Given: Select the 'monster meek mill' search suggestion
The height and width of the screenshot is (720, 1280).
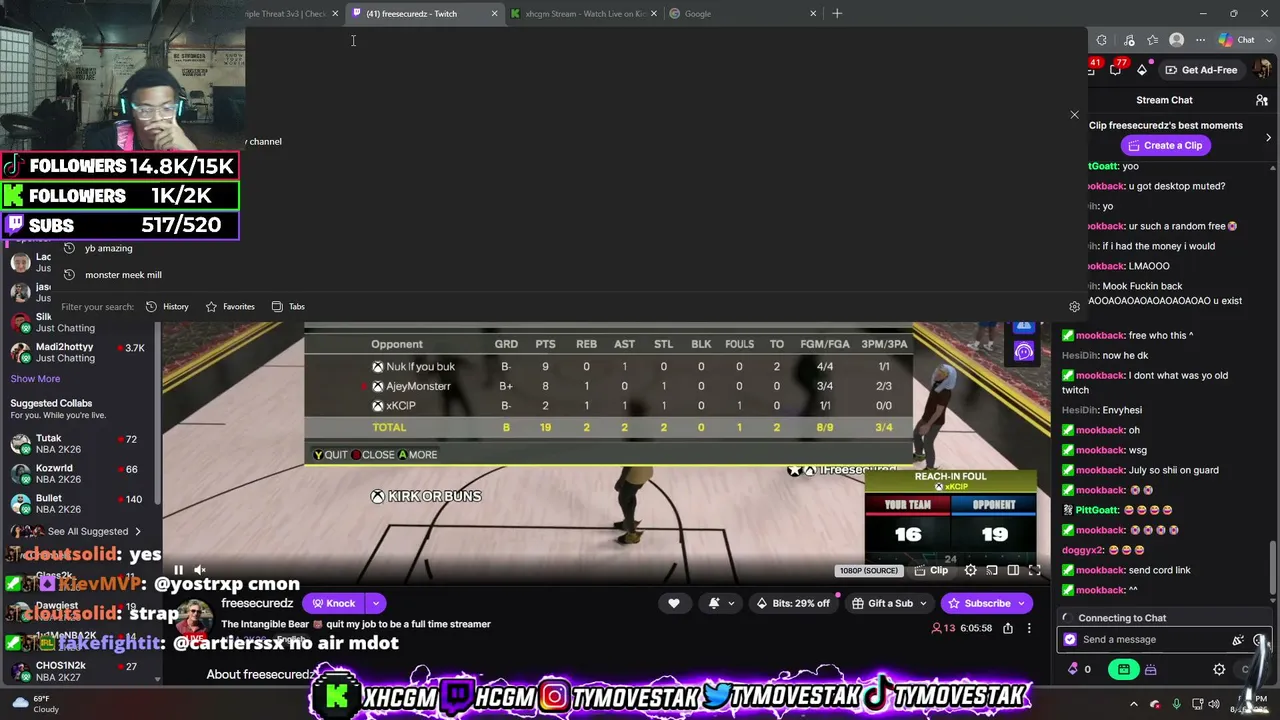Looking at the screenshot, I should [123, 275].
